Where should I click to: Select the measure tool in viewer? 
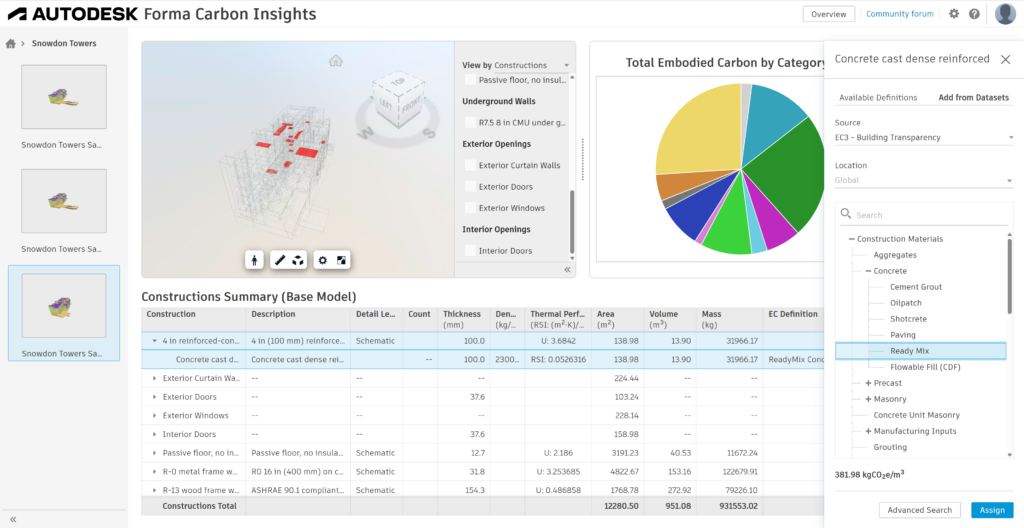coord(280,260)
